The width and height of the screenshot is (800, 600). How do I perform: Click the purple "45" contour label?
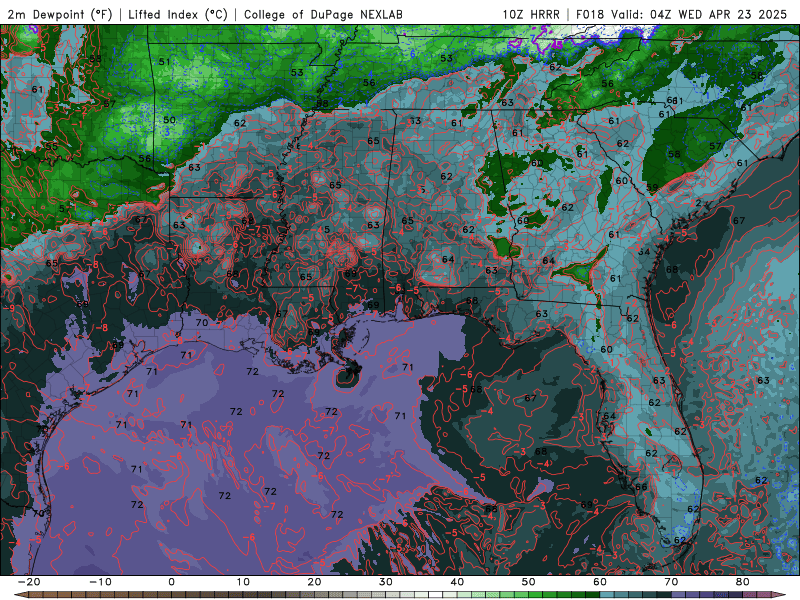(557, 45)
